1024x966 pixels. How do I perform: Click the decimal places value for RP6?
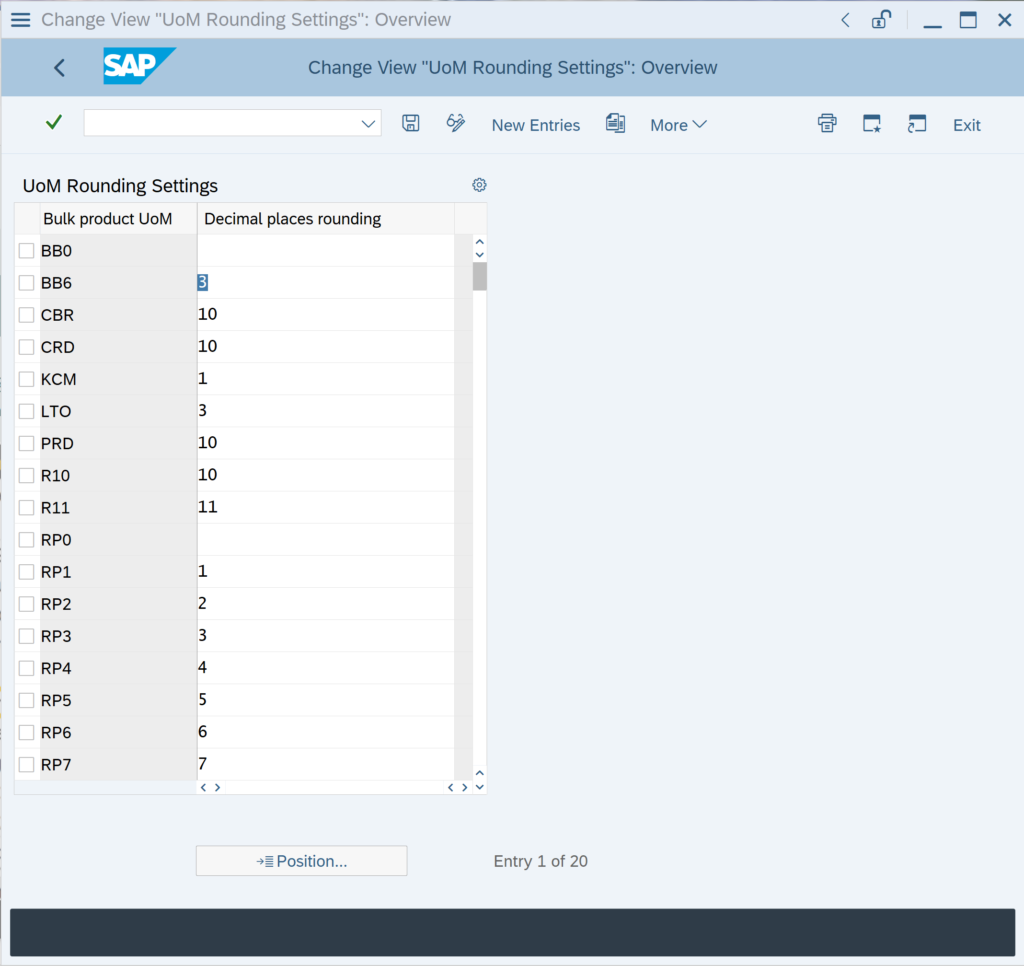(202, 732)
